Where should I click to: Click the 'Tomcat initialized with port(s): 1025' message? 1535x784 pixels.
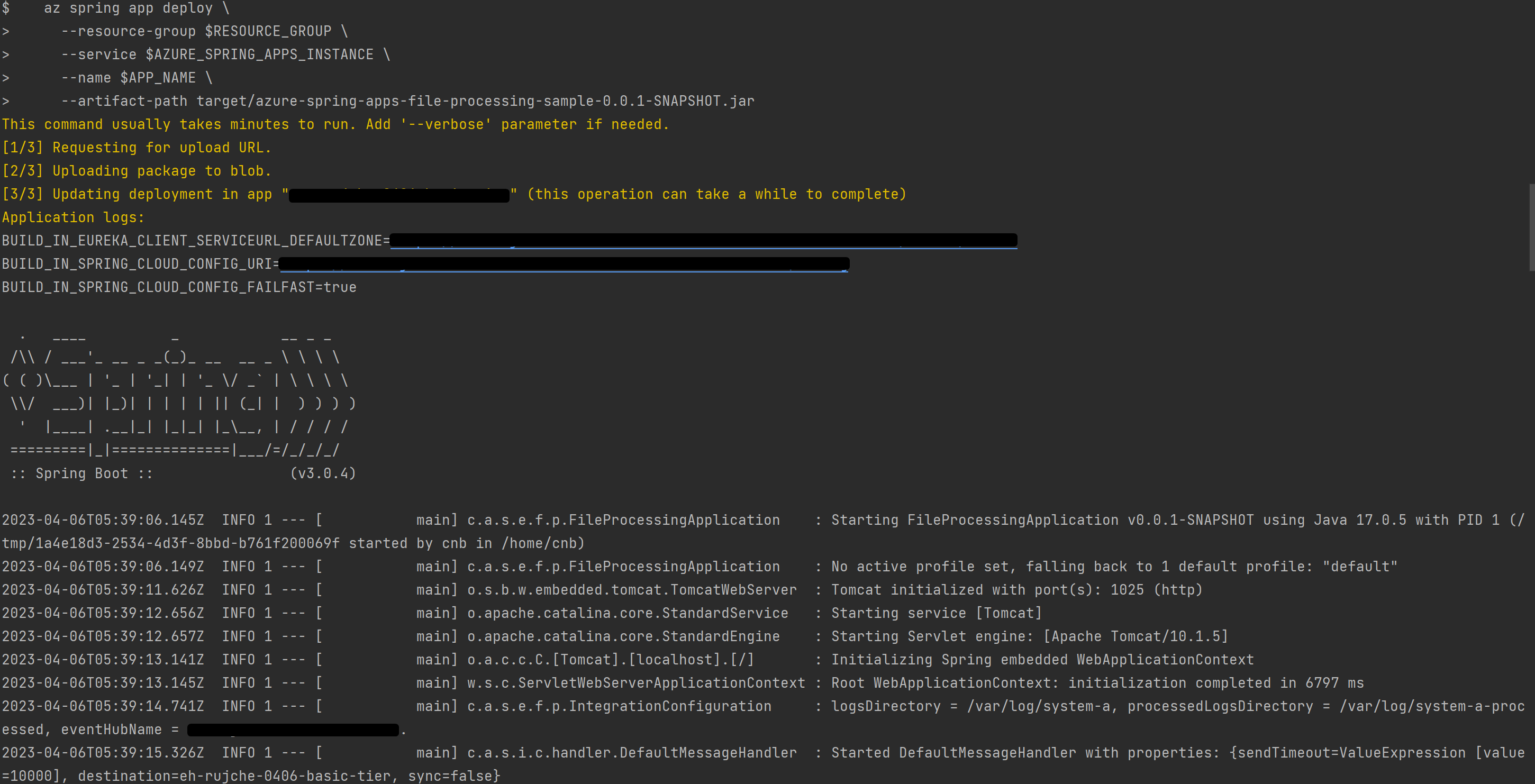pos(1016,590)
